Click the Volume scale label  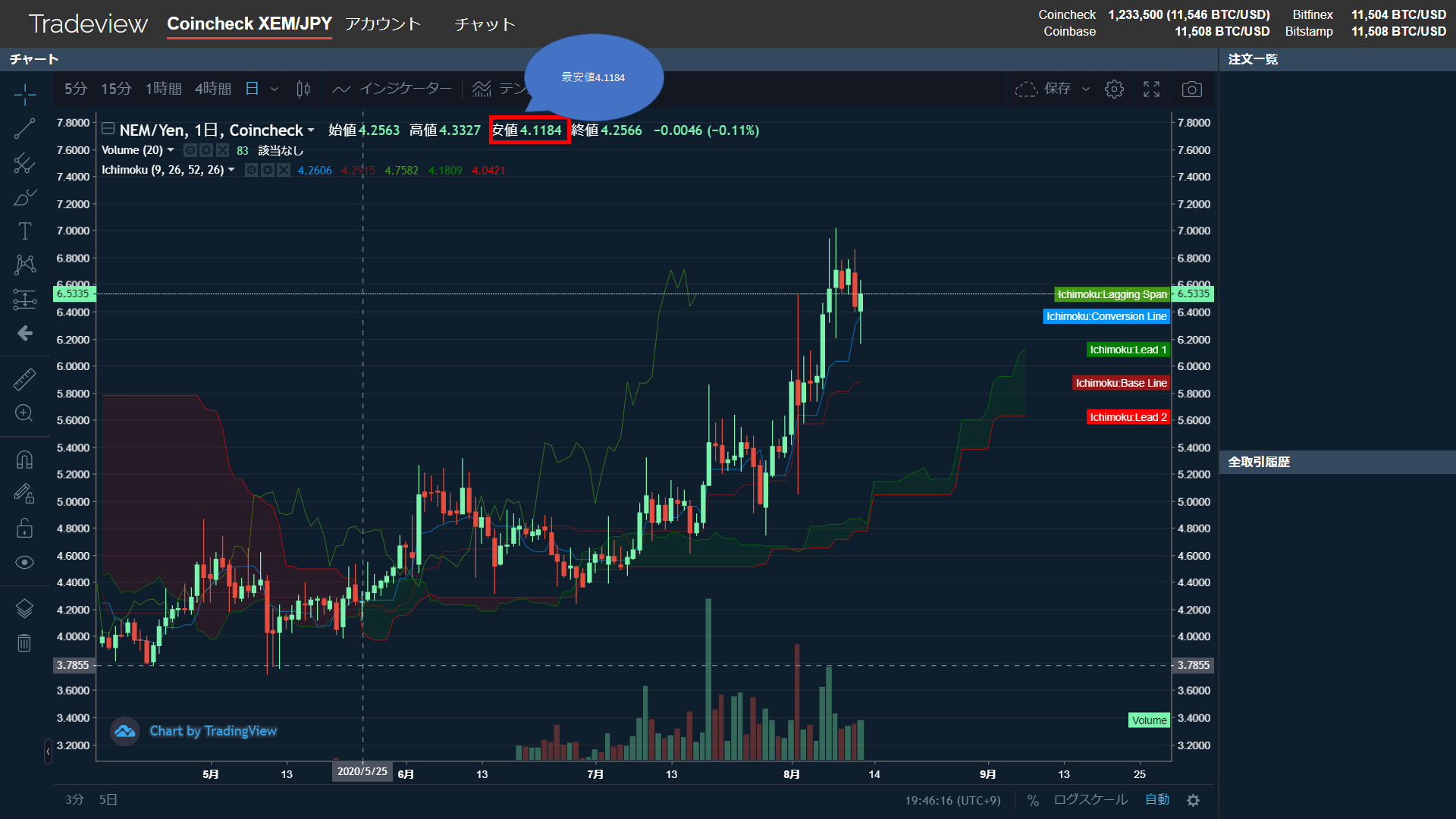click(1149, 720)
